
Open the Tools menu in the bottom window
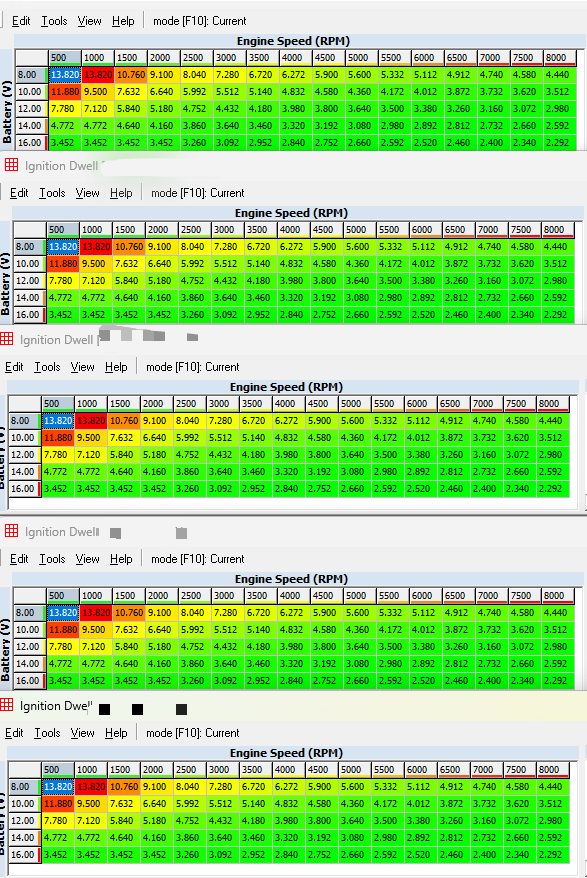click(47, 733)
